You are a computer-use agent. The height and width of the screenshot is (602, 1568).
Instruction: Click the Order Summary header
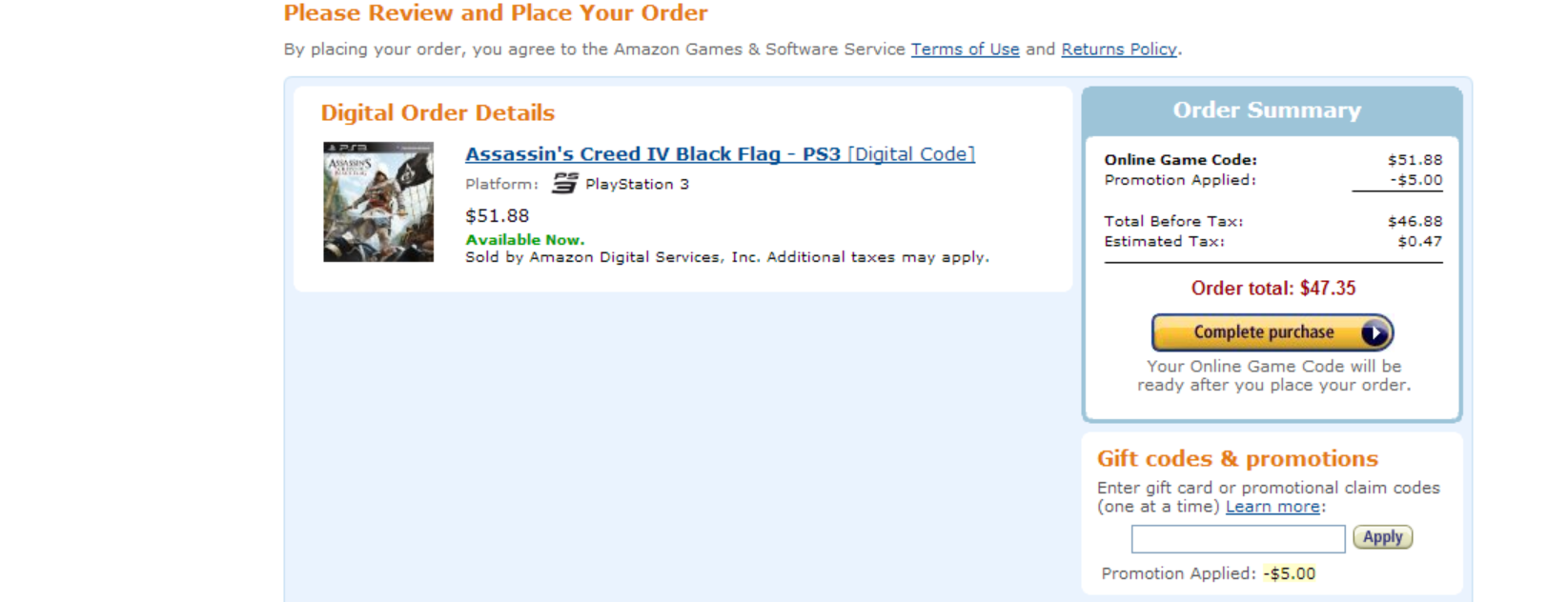point(1267,110)
